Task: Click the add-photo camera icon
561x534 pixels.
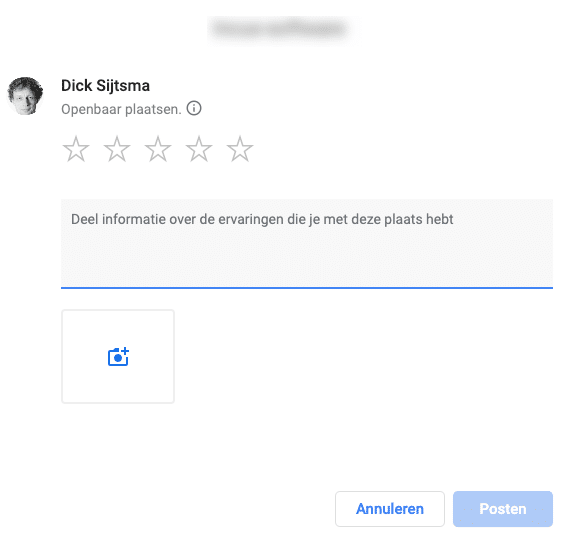Action: click(118, 357)
